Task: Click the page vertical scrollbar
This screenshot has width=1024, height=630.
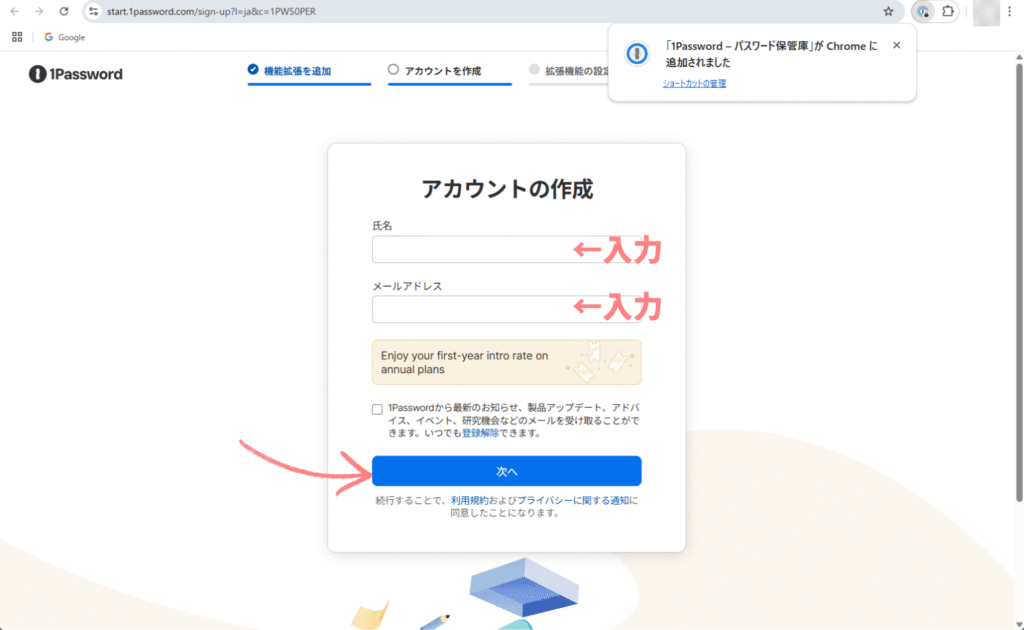Action: (1019, 281)
